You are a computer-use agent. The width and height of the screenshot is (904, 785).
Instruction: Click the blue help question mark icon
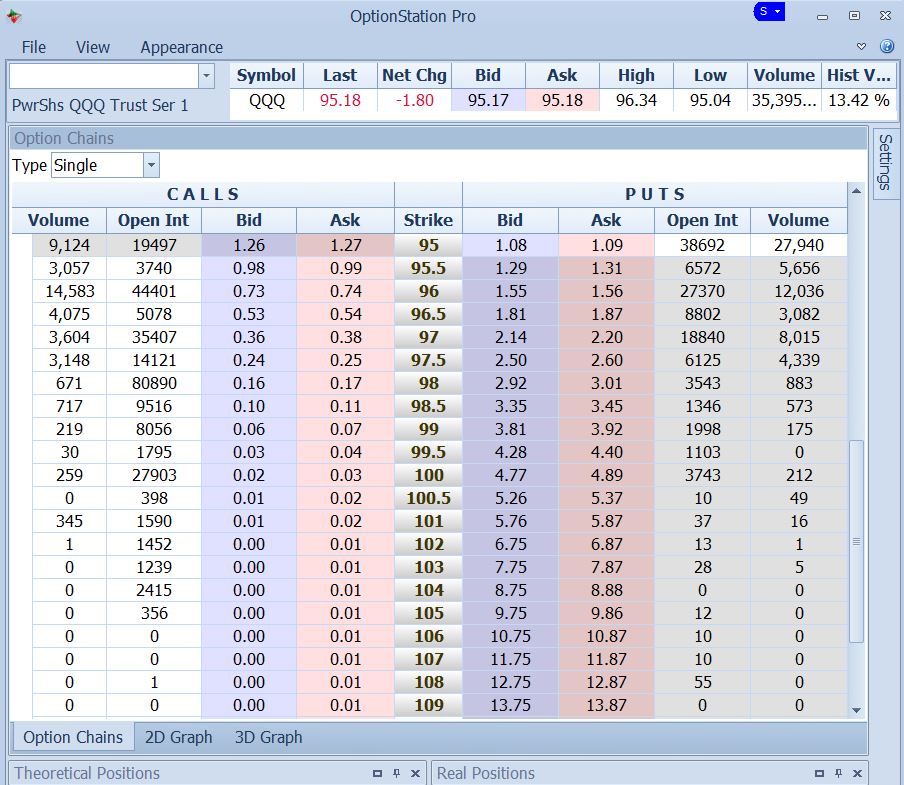pos(886,47)
